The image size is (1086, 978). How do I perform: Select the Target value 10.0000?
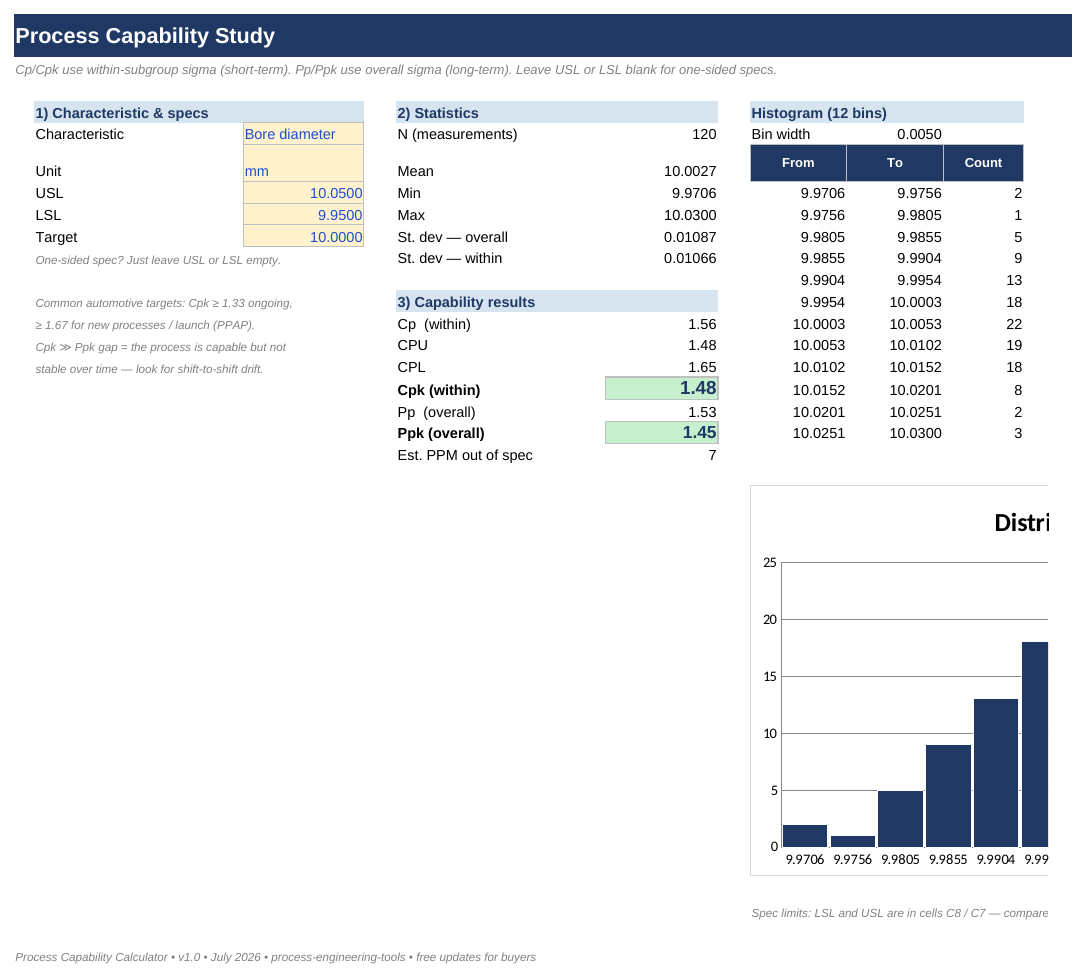[x=303, y=237]
